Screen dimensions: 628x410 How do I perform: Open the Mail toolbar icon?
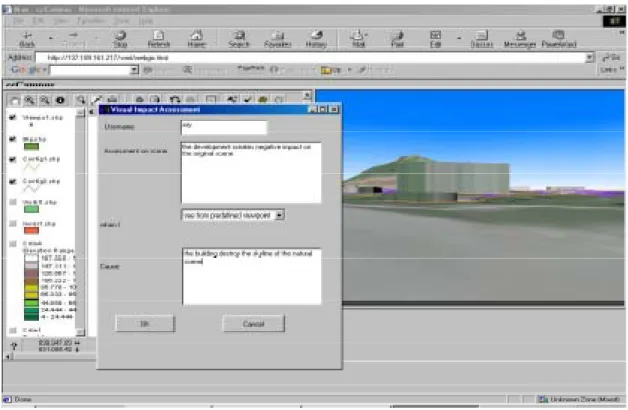[358, 39]
